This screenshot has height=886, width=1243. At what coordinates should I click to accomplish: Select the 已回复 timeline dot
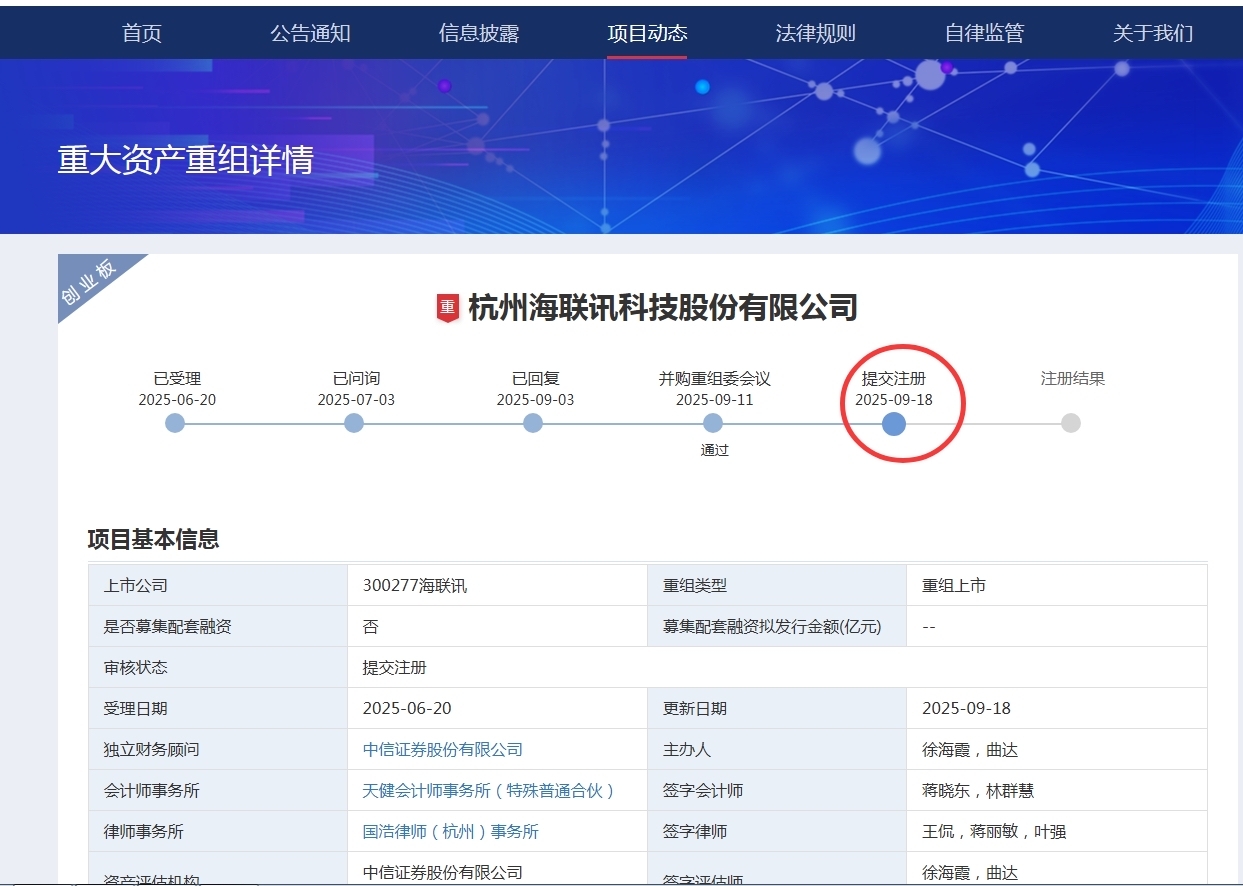point(533,423)
